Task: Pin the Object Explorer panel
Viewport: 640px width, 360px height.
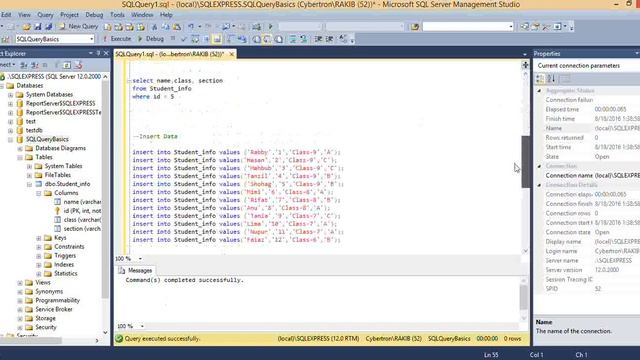Action: pyautogui.click(x=98, y=53)
